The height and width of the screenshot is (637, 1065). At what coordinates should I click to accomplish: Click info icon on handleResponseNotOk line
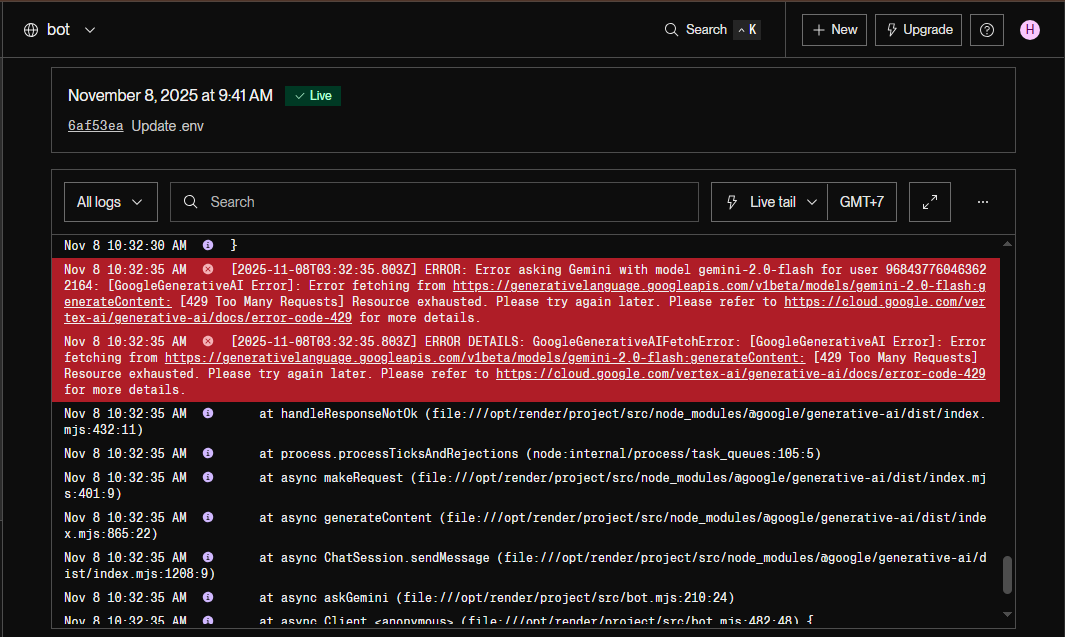tap(208, 414)
